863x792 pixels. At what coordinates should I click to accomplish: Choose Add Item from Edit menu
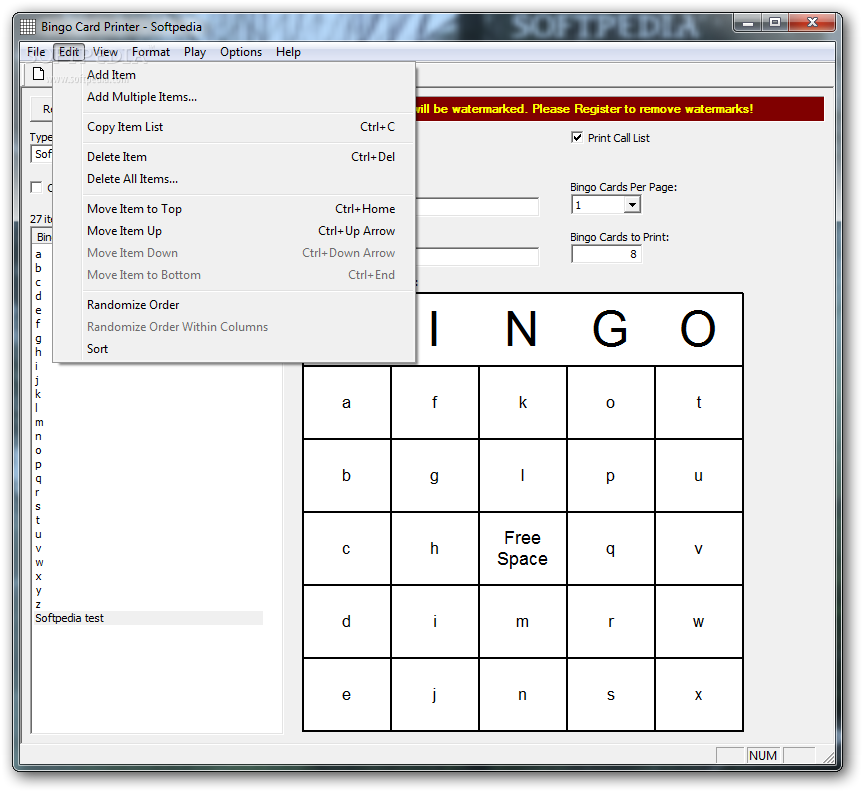pyautogui.click(x=234, y=75)
